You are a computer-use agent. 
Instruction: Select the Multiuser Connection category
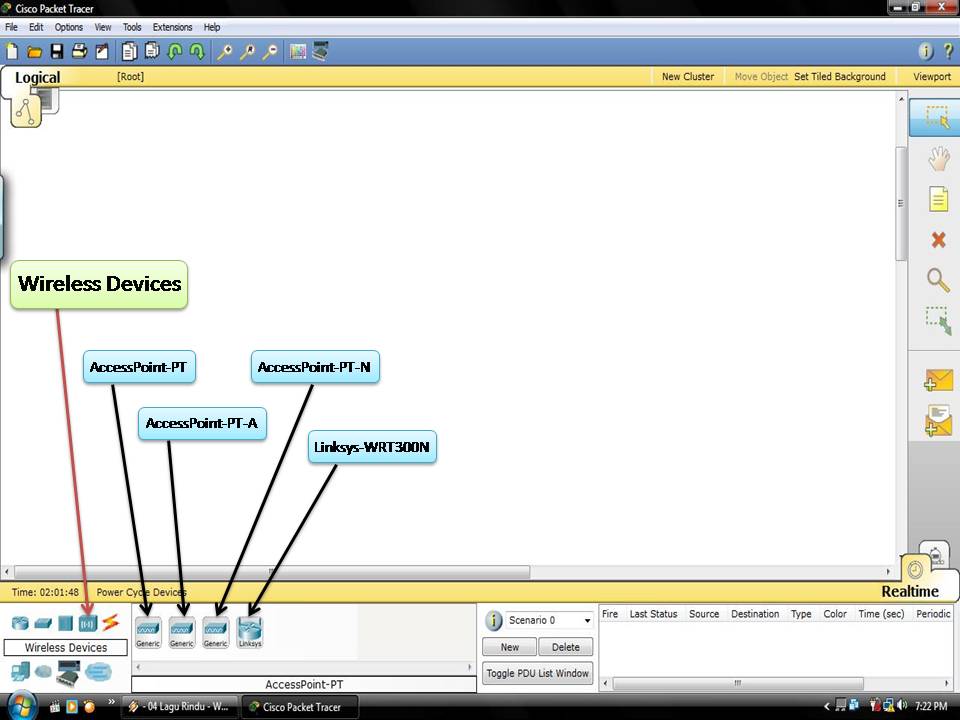click(x=98, y=672)
